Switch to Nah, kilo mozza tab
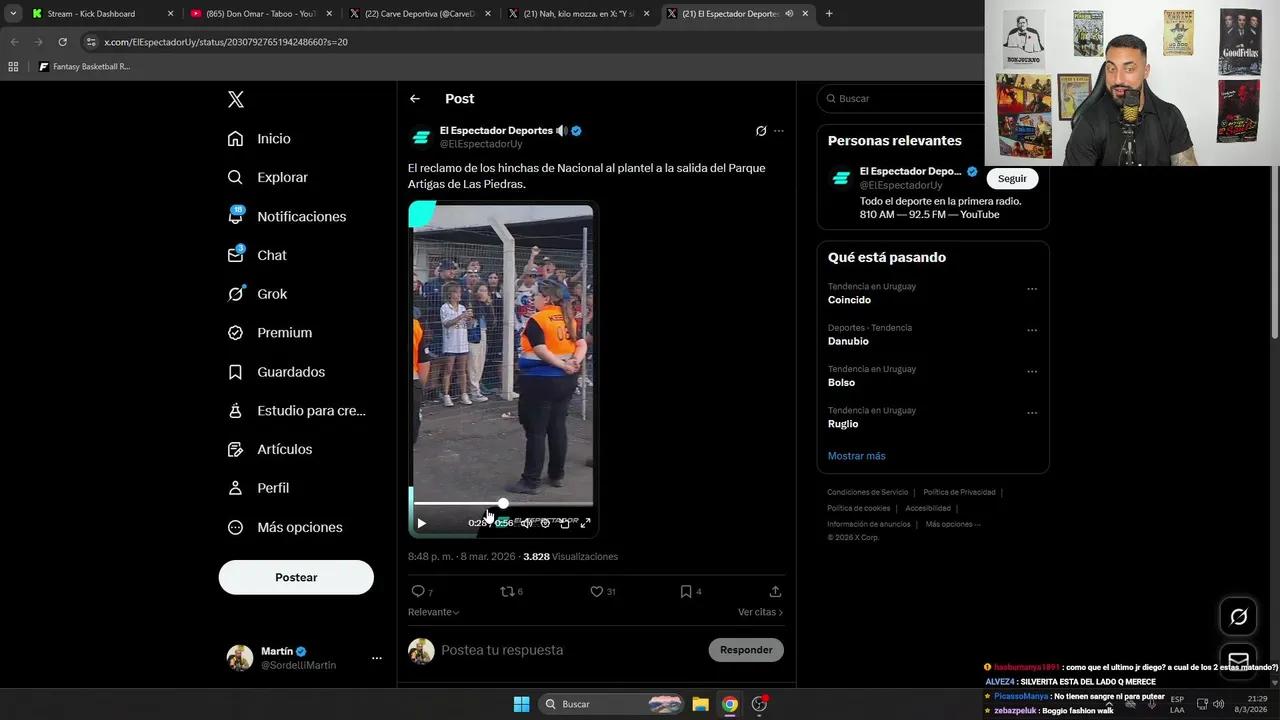 point(577,14)
